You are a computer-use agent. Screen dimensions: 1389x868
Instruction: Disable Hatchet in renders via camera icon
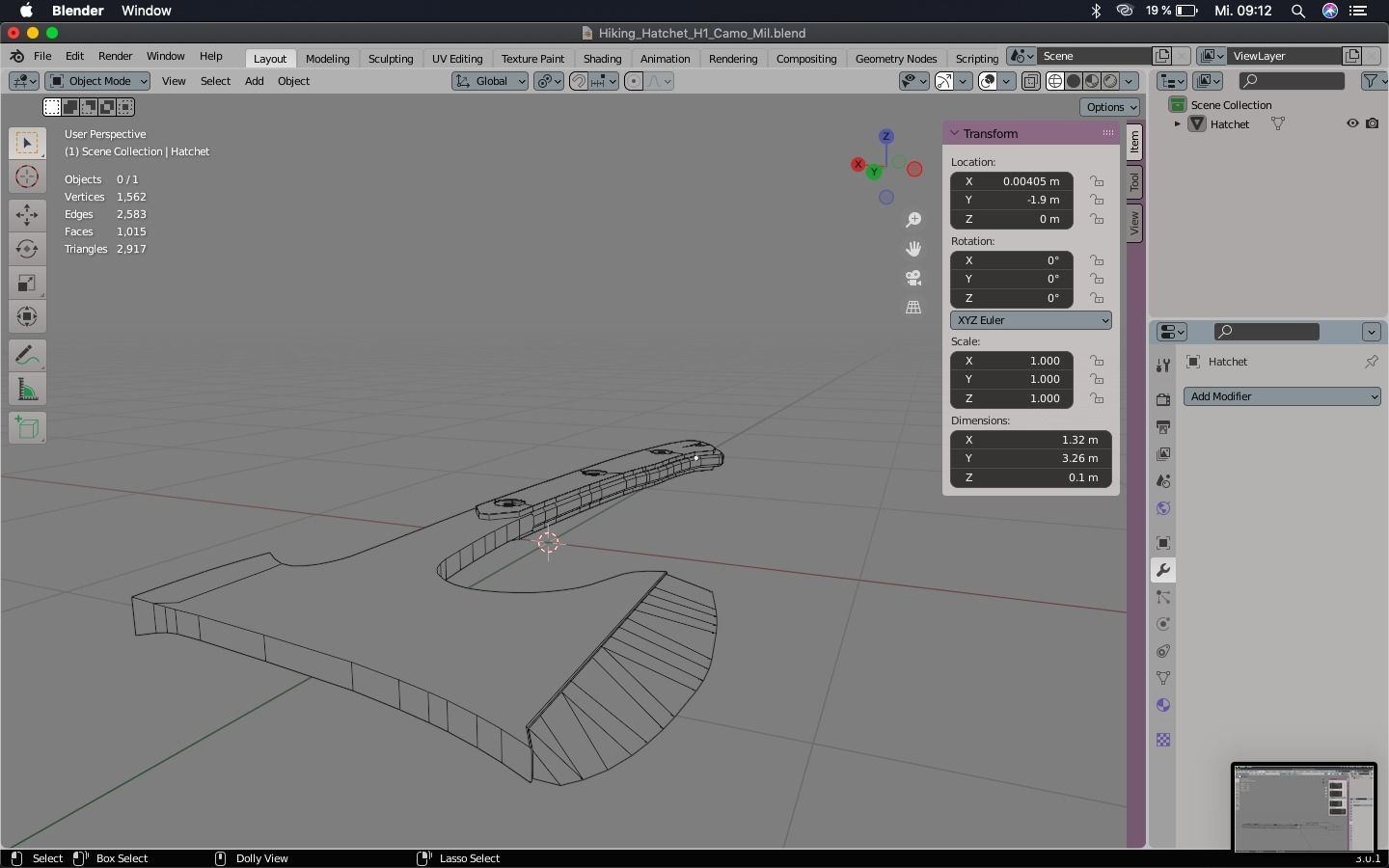coord(1372,123)
